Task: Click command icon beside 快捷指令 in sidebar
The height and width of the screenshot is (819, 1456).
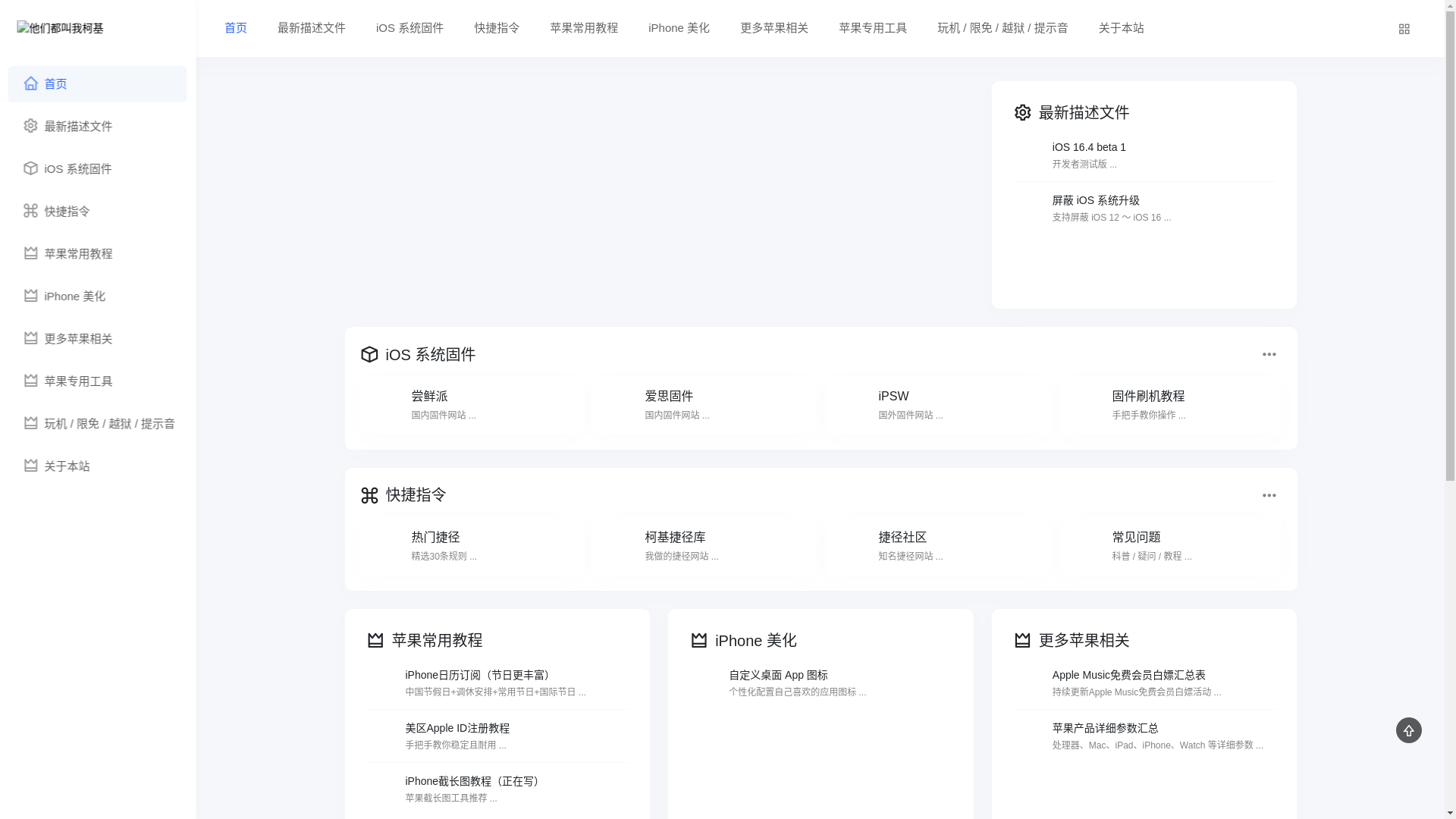Action: pos(30,211)
